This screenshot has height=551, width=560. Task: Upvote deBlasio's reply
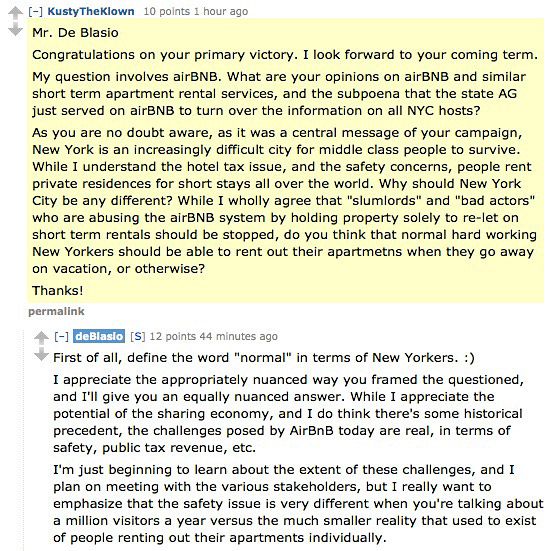pyautogui.click(x=41, y=338)
